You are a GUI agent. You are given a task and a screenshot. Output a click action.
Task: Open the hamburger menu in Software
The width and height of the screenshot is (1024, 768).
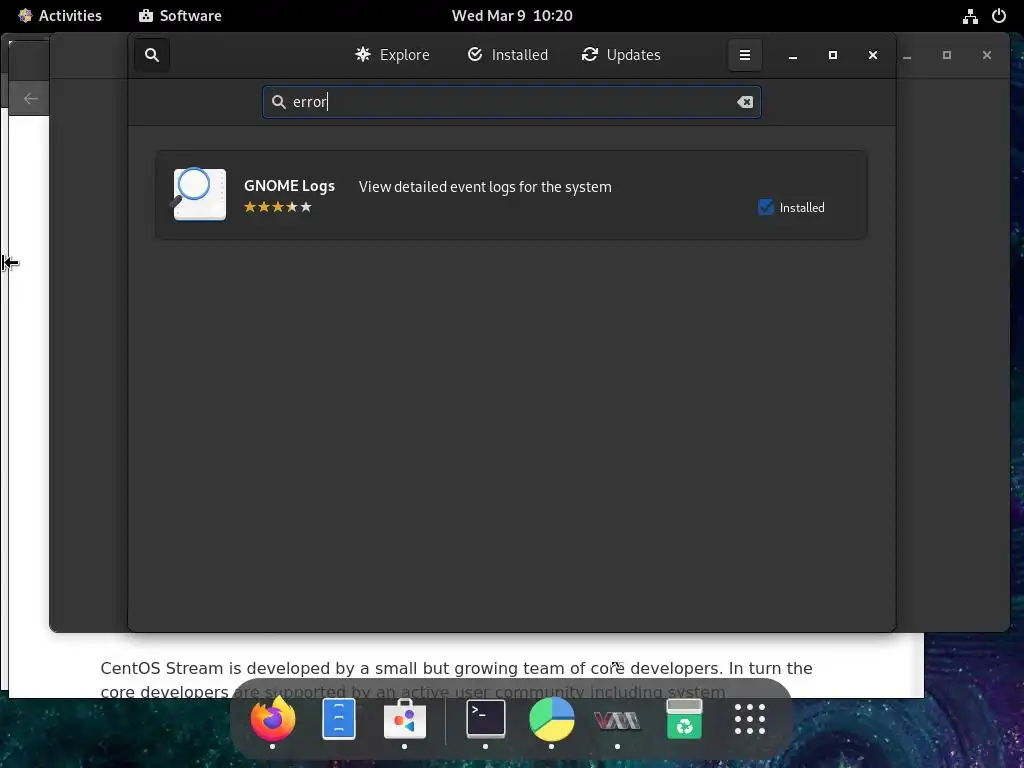tap(744, 55)
